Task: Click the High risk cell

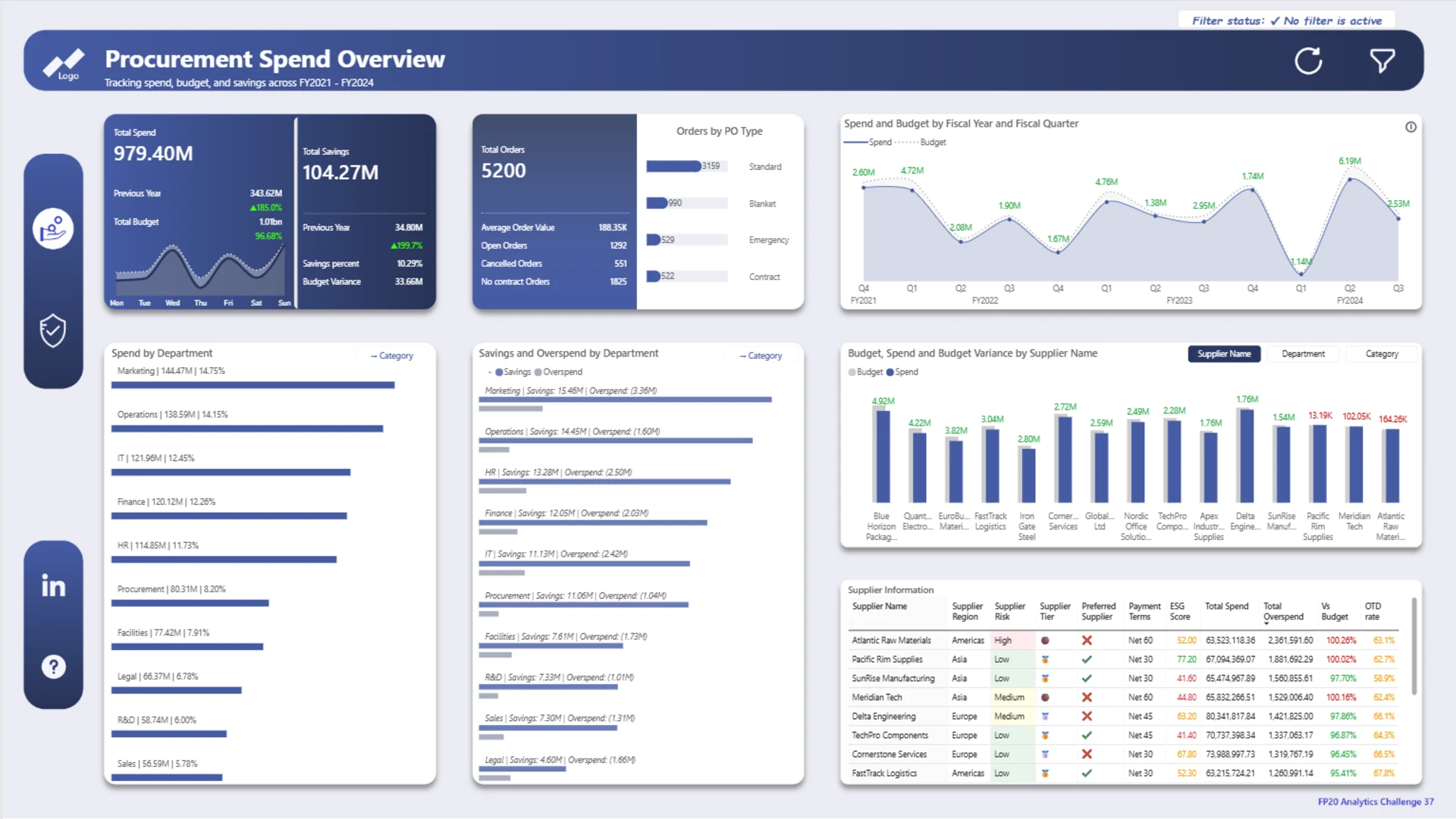Action: click(1012, 640)
